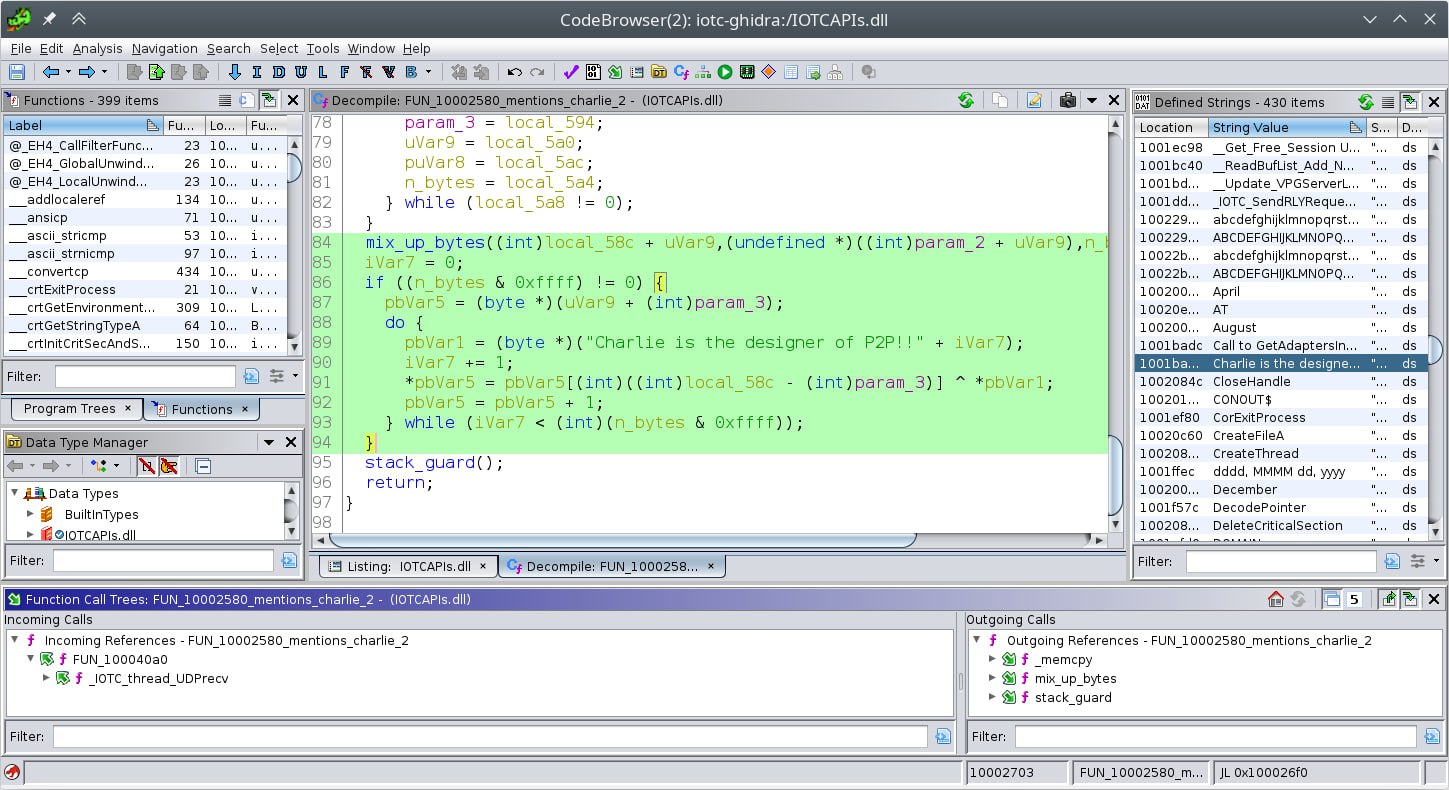Viewport: 1449px width, 790px height.
Task: Sort by the Location column header
Action: (1166, 127)
